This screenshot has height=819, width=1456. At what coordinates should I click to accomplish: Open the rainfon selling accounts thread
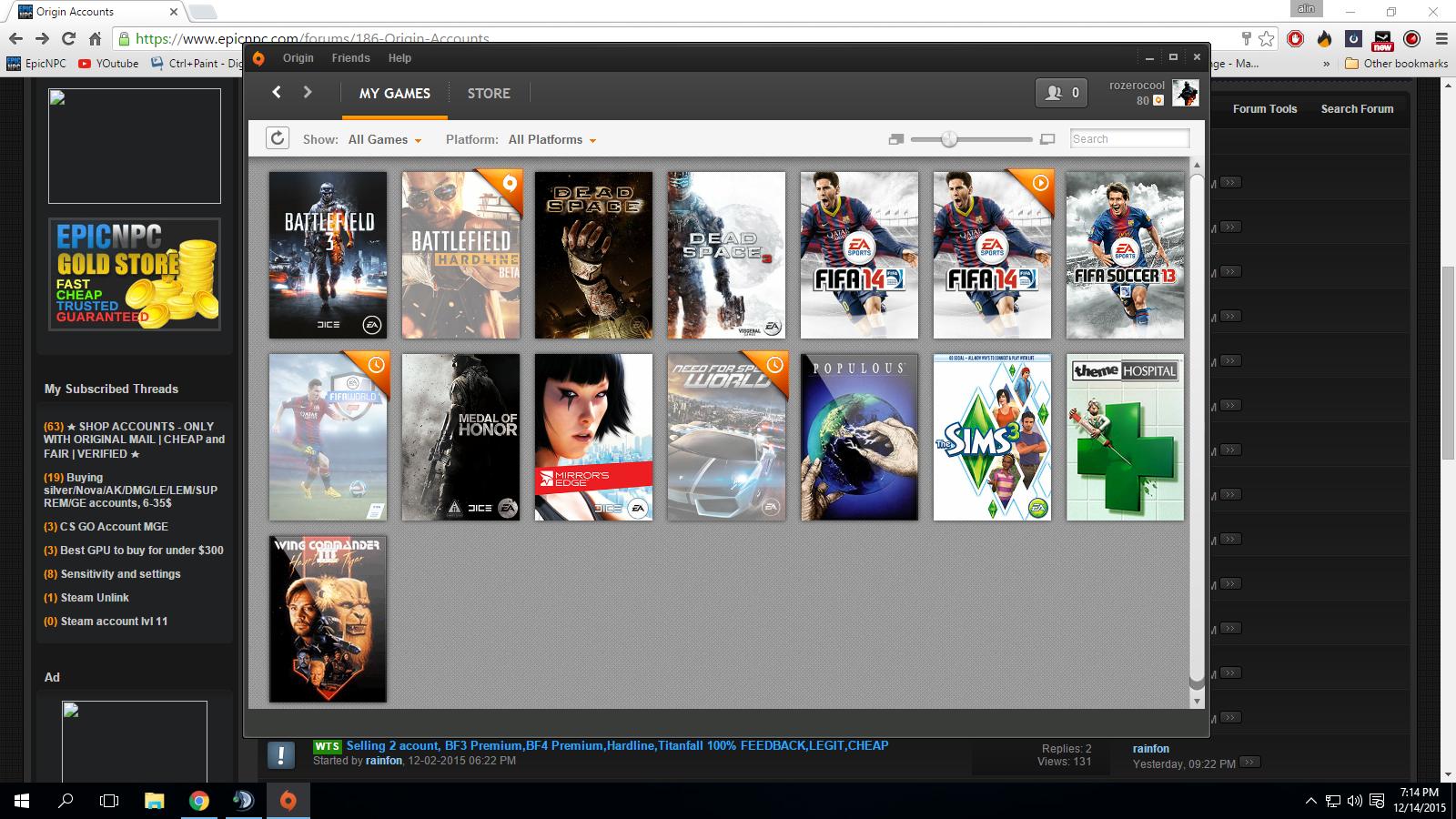(617, 745)
